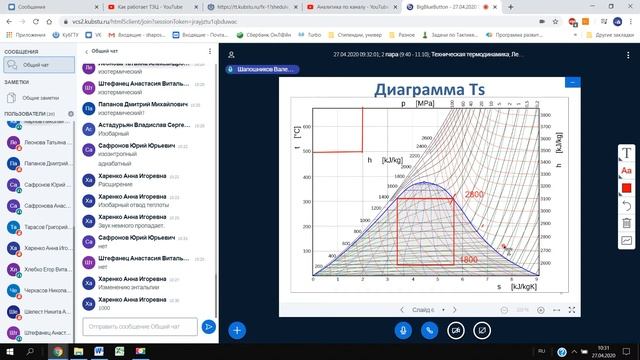Leave audio with the phone button
The image size is (640, 360).
[429, 330]
